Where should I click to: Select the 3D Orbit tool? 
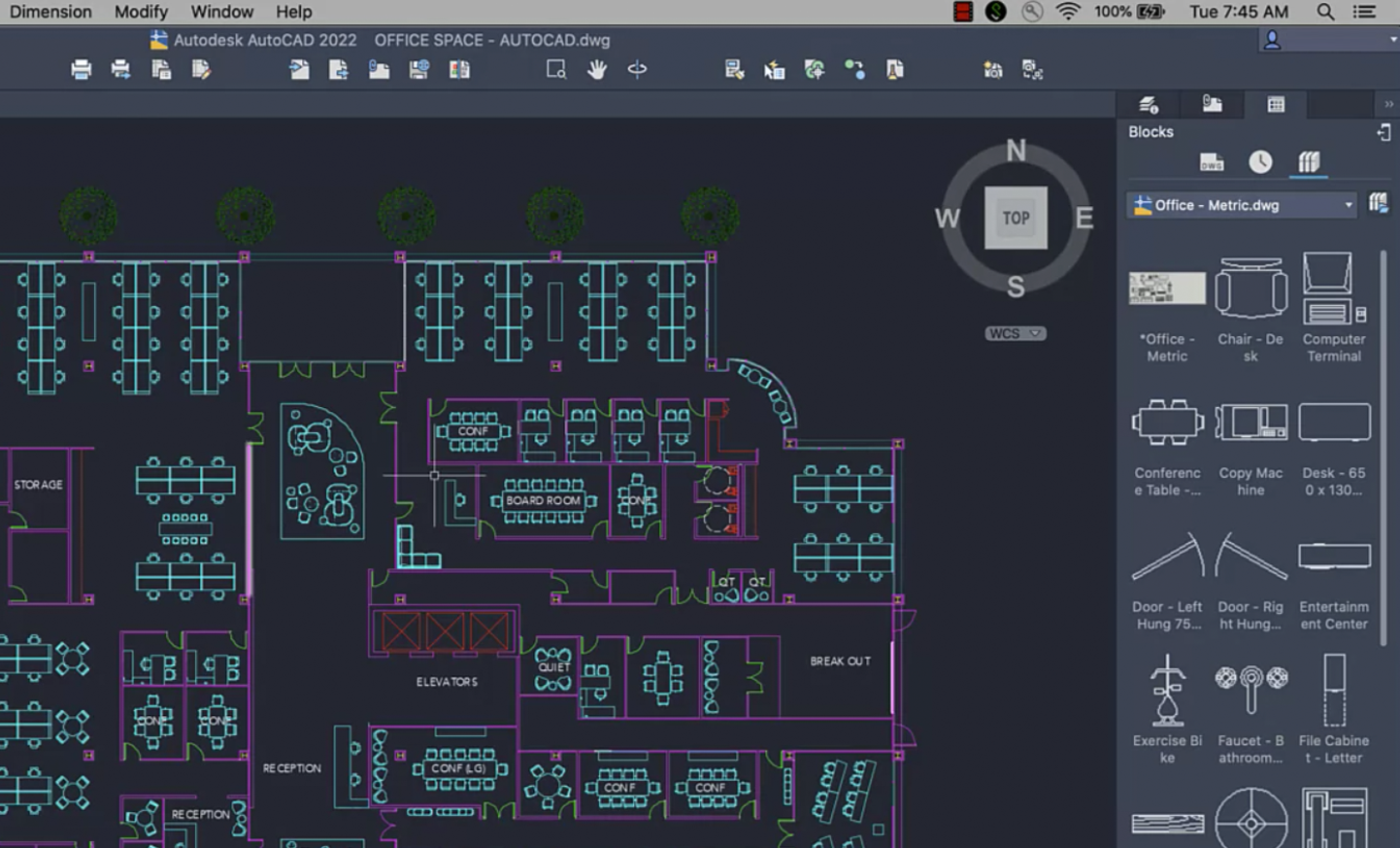pos(637,69)
